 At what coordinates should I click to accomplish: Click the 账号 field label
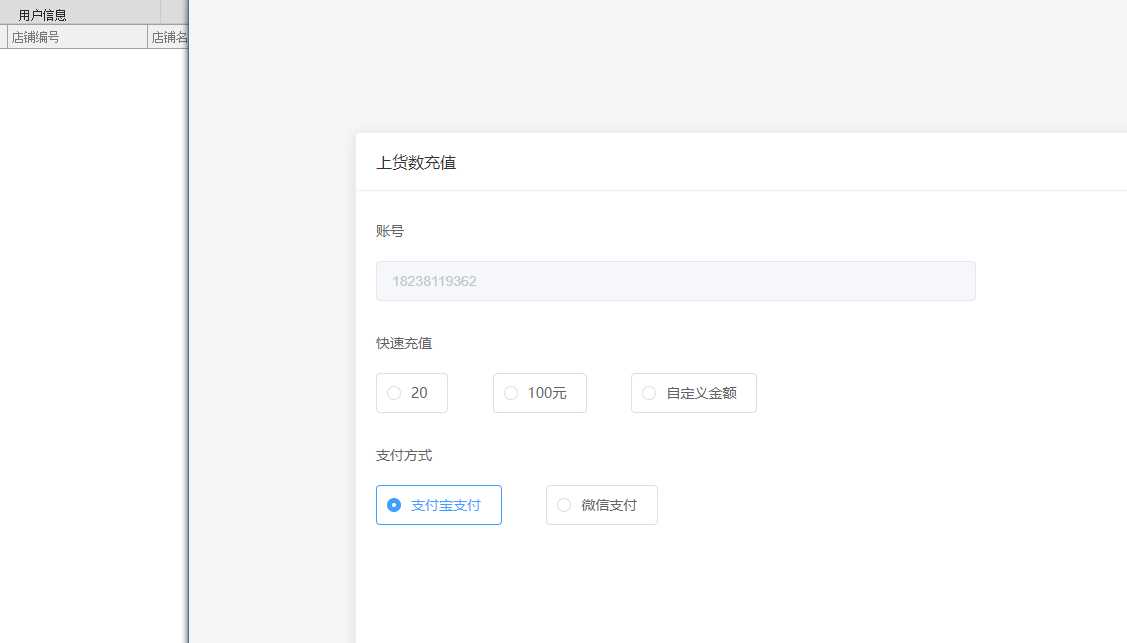pos(390,231)
